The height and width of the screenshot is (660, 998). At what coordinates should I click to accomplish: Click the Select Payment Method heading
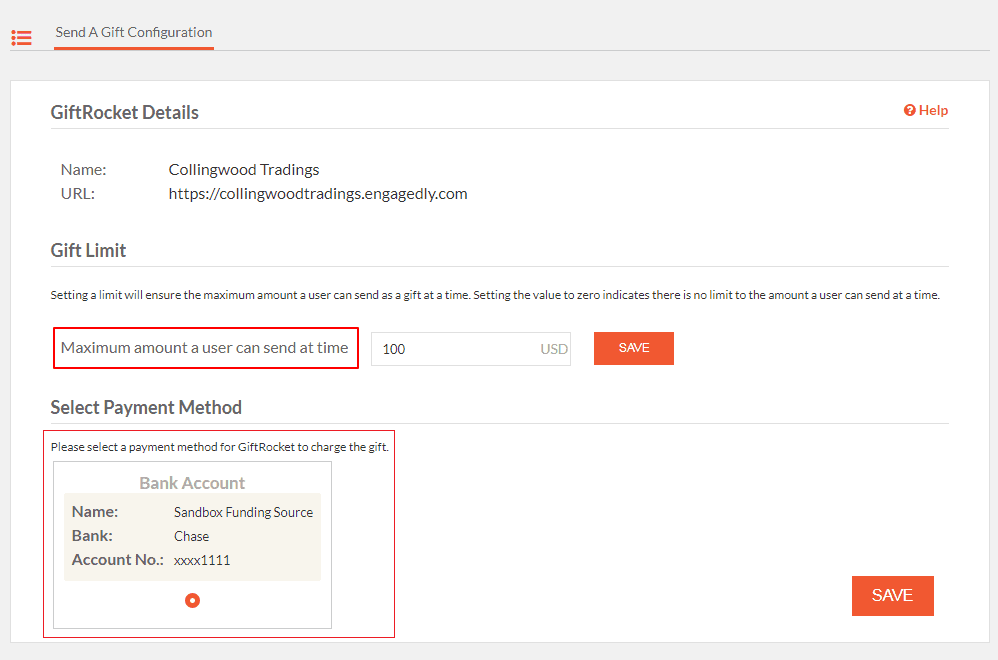(x=146, y=407)
